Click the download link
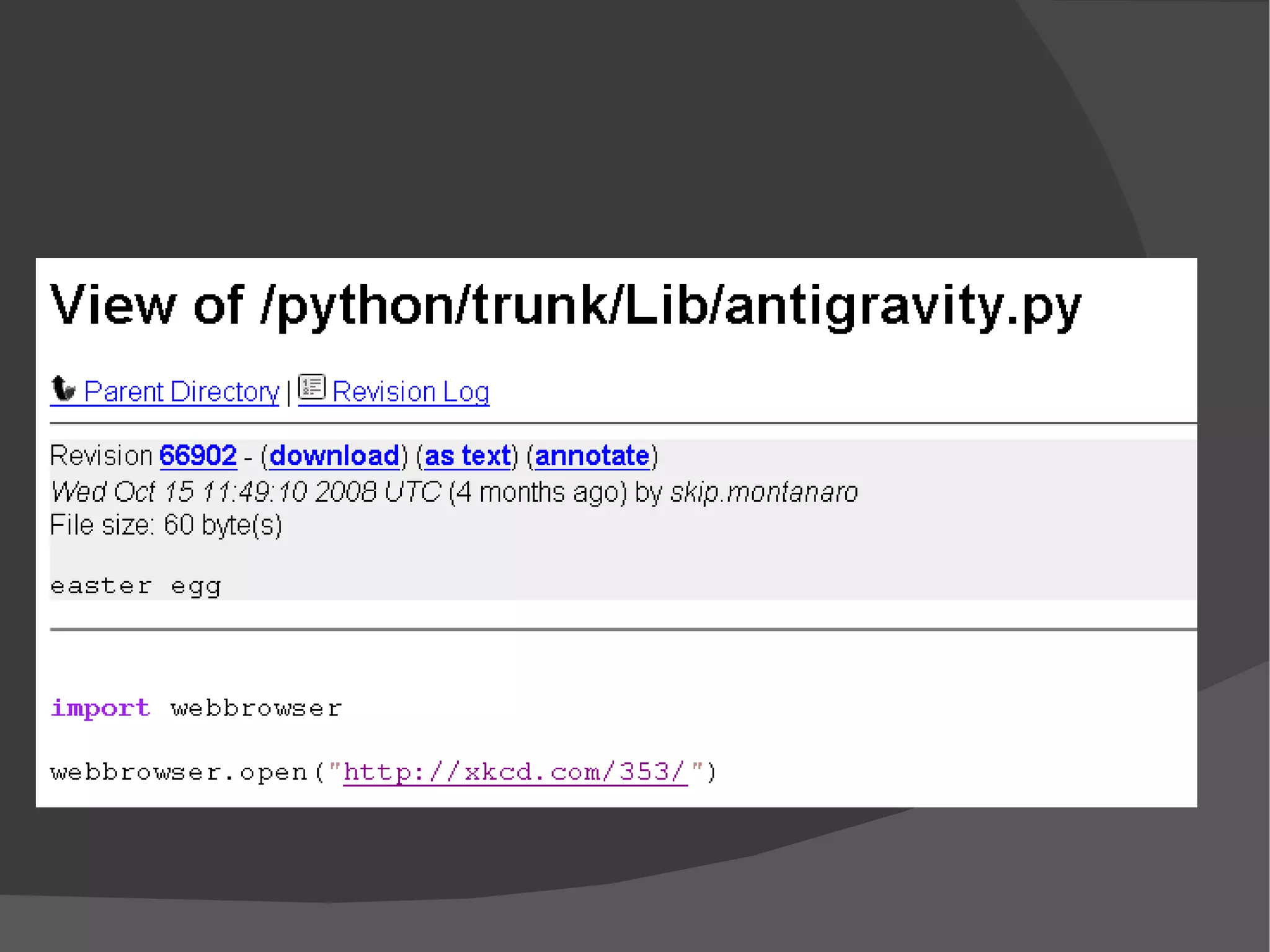 pos(334,456)
